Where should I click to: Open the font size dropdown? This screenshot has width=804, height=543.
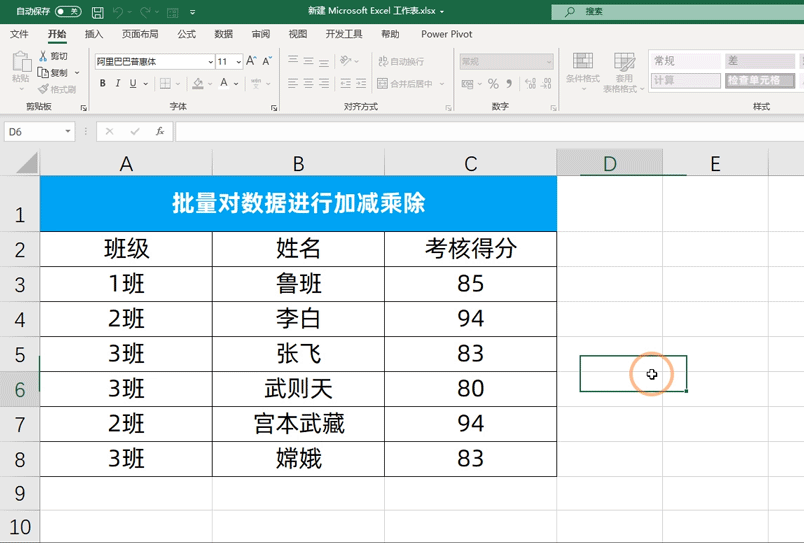click(238, 62)
